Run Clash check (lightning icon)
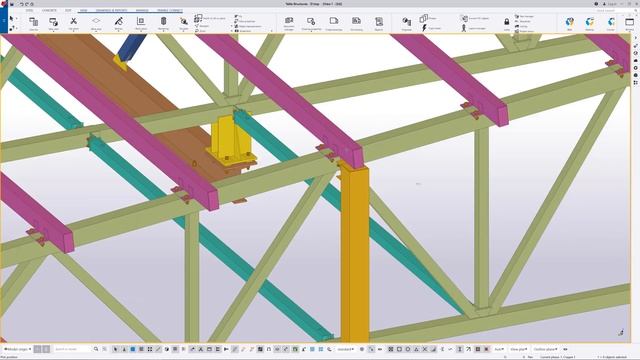Viewport: 640px width, 360px height. [431, 28]
